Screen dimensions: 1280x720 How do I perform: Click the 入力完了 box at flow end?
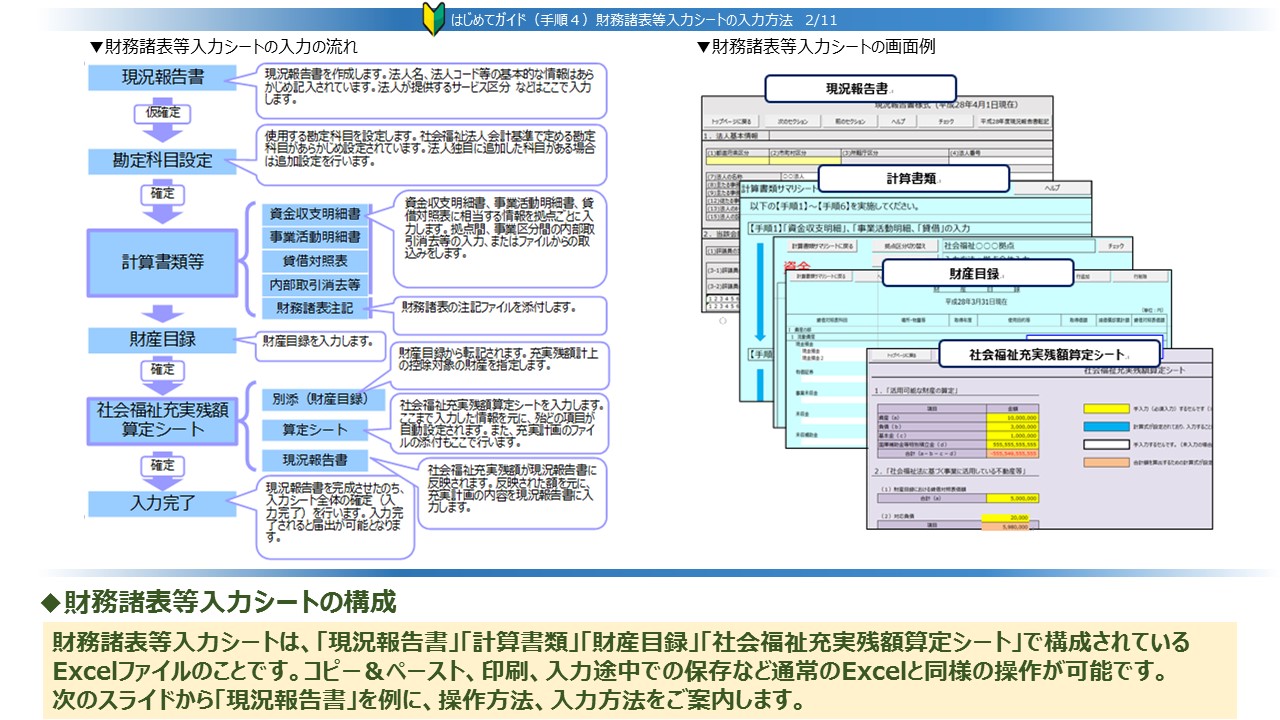point(163,502)
